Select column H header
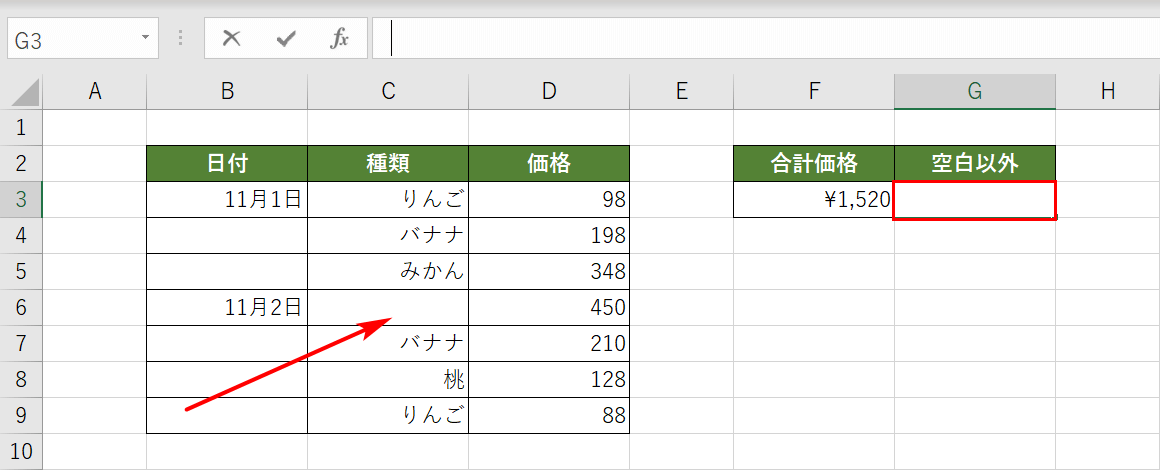 click(x=1107, y=92)
